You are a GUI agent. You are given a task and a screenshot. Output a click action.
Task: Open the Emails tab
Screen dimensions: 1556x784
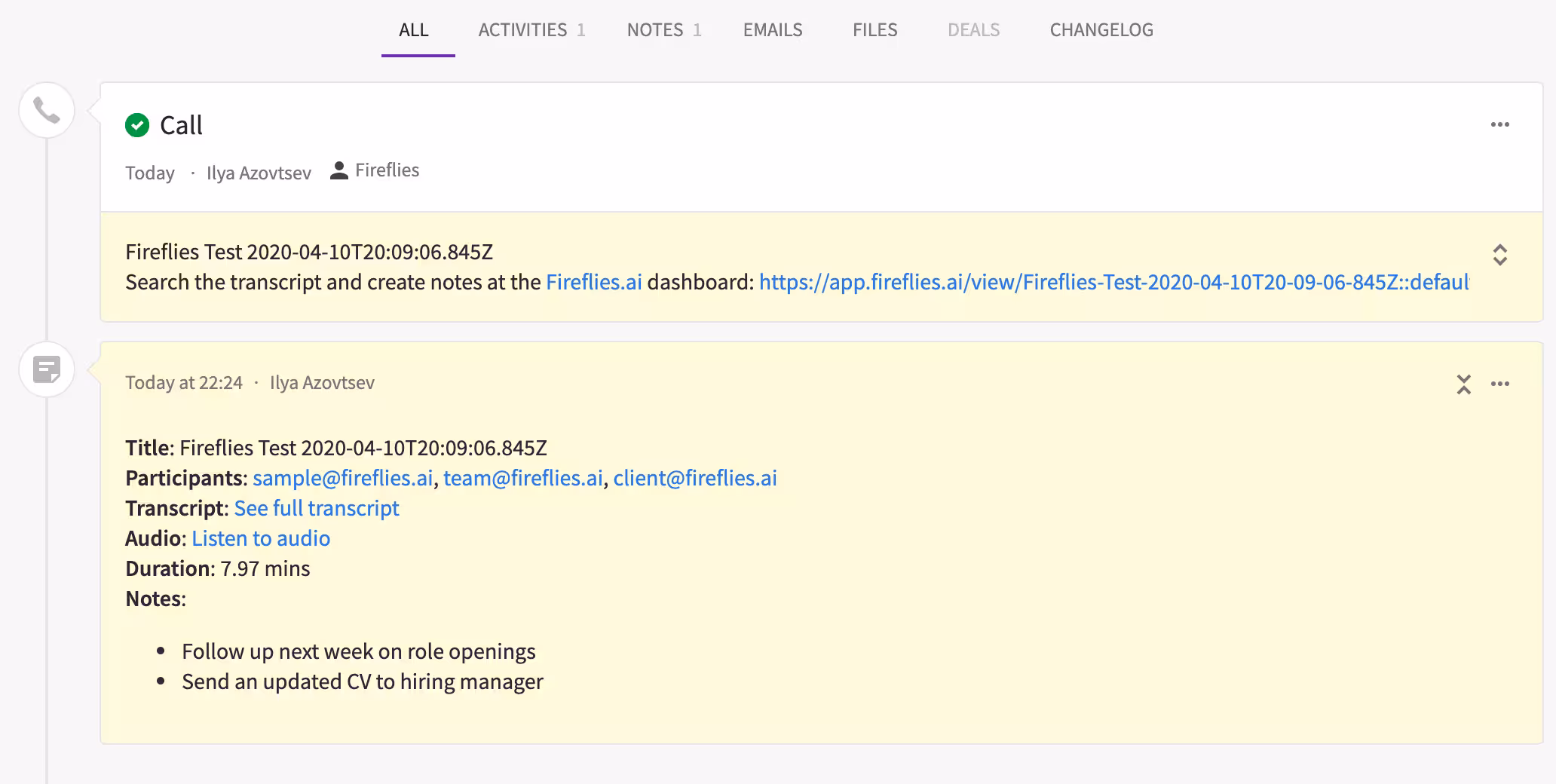coord(773,30)
